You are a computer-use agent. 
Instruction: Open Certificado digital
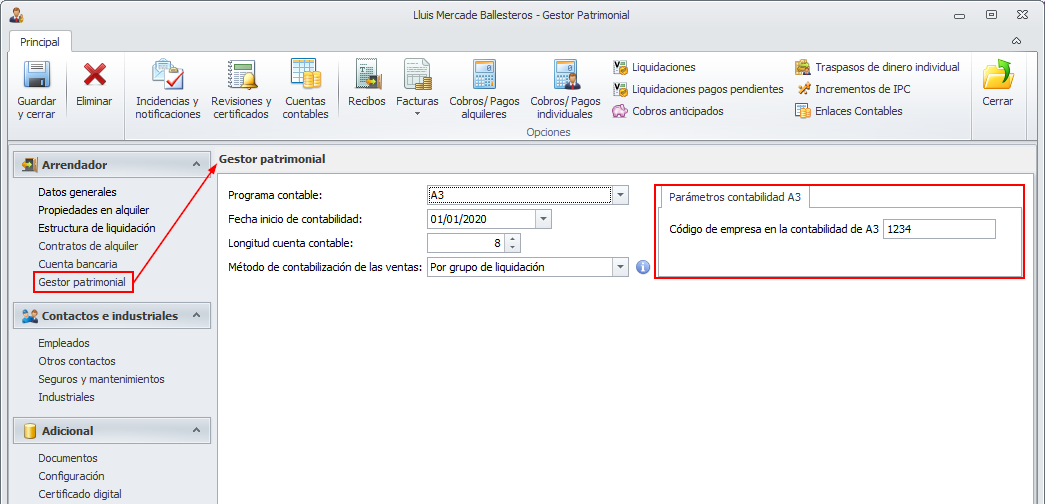pos(80,495)
